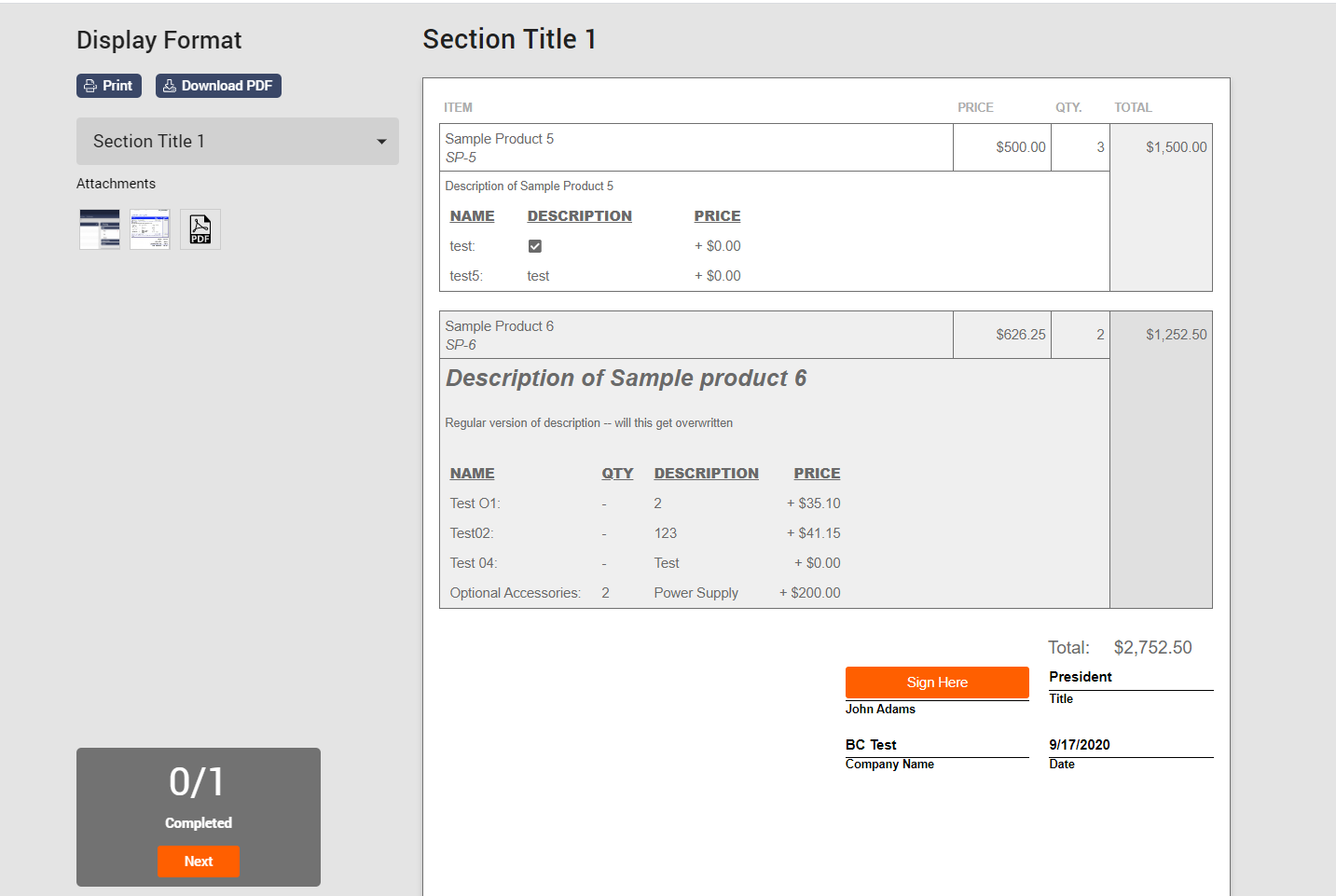Select the Sample Product 5 item name
Image resolution: width=1336 pixels, height=896 pixels.
[x=500, y=139]
